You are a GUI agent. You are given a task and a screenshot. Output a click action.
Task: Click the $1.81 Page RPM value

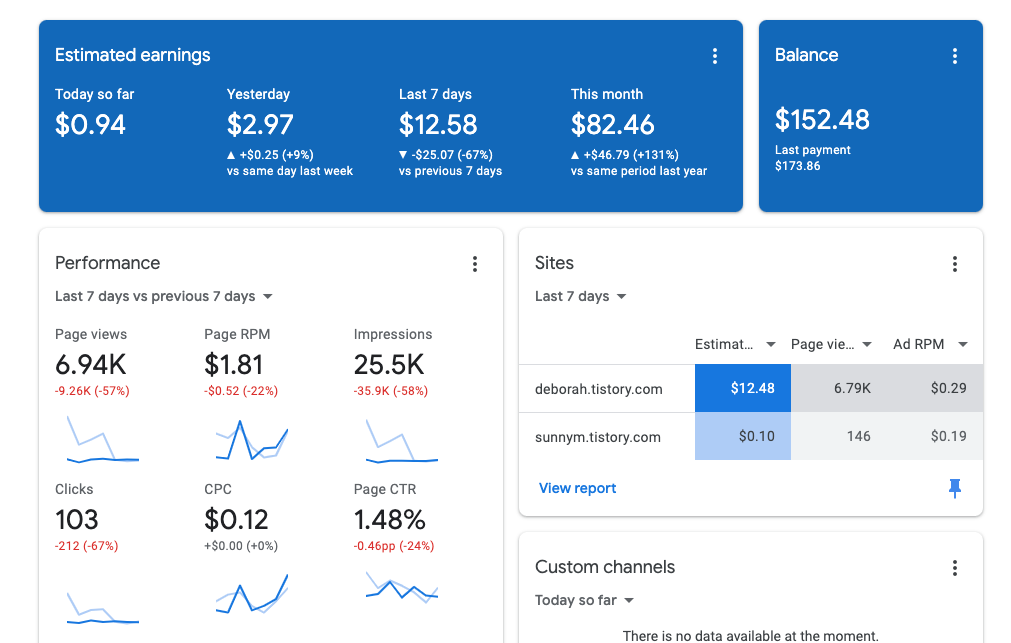pos(233,365)
